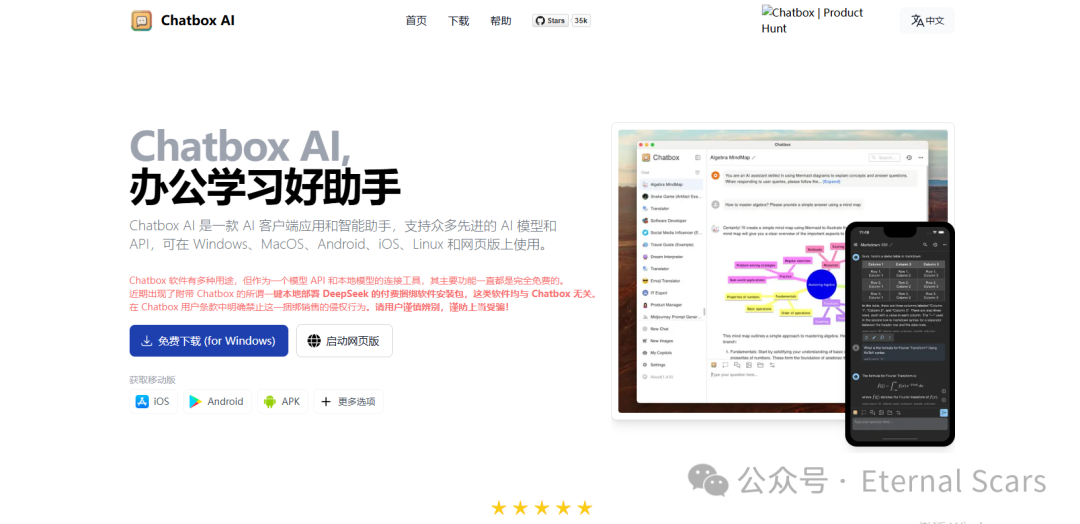The image size is (1080, 524).
Task: Select IT Expert chat in preview sidebar
Action: click(x=672, y=293)
